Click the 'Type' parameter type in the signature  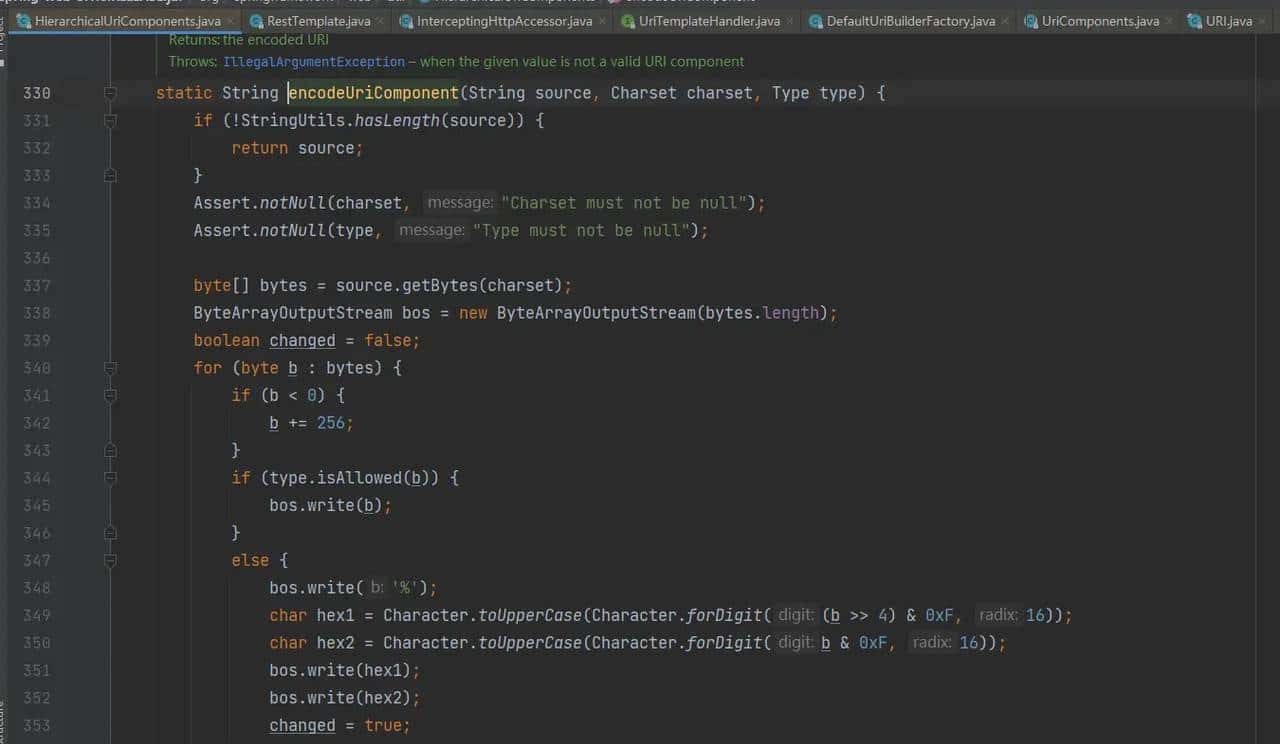pos(791,93)
